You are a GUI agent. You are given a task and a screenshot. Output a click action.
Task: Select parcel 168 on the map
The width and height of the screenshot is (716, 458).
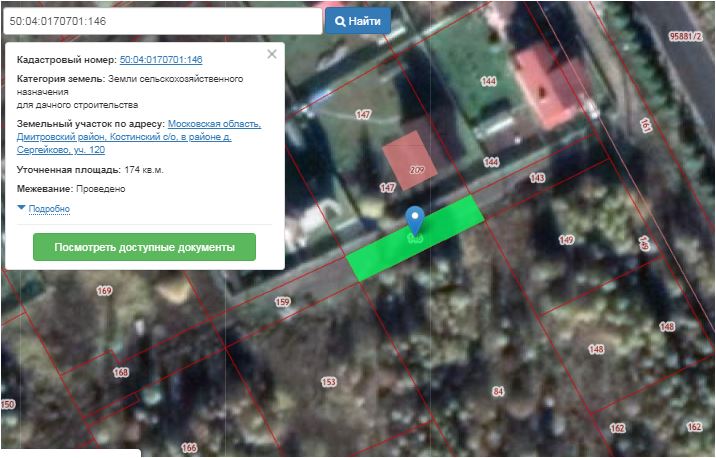121,372
